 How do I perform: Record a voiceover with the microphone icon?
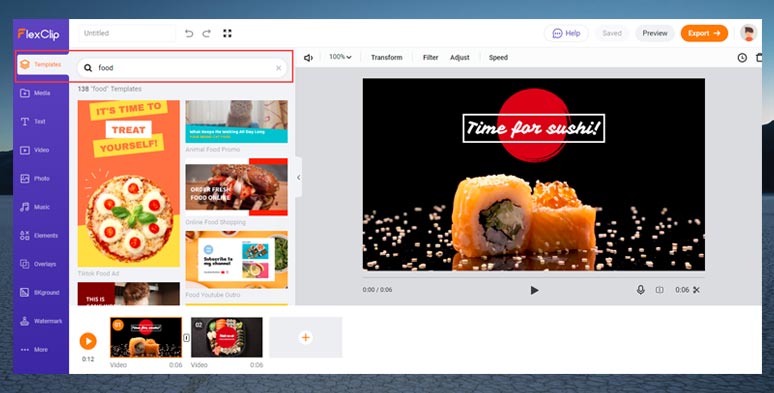click(x=640, y=290)
